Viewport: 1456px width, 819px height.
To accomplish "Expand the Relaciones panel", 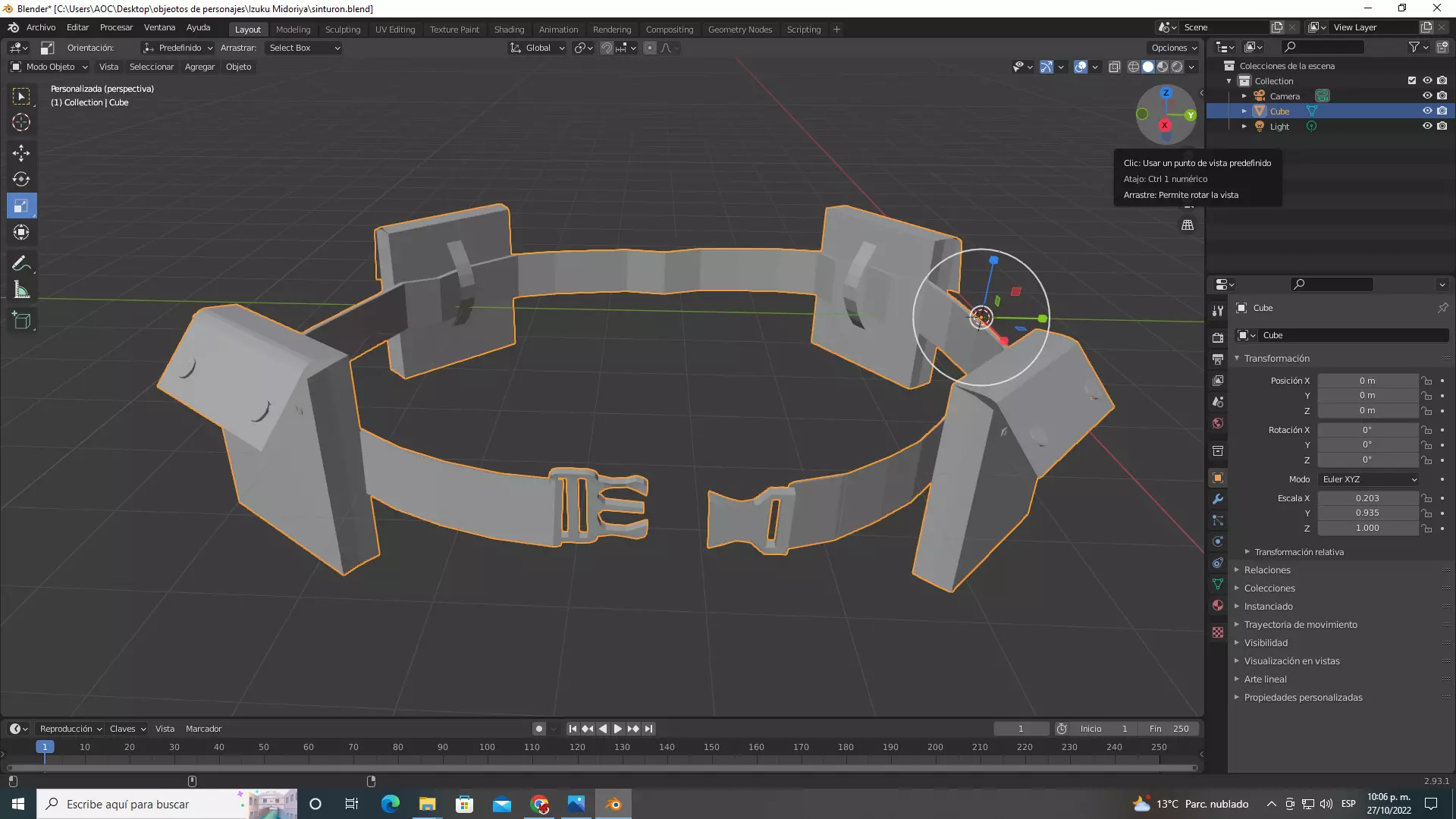I will [x=1267, y=570].
